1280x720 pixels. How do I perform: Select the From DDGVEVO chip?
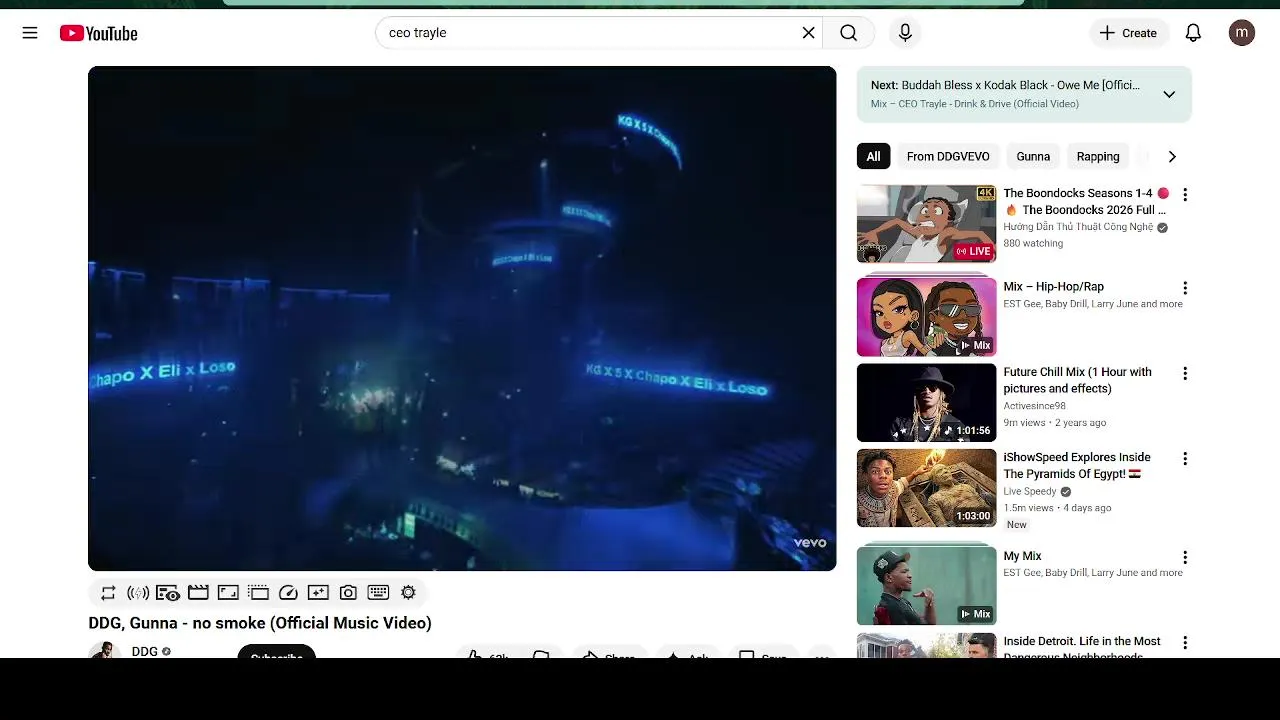pyautogui.click(x=948, y=156)
